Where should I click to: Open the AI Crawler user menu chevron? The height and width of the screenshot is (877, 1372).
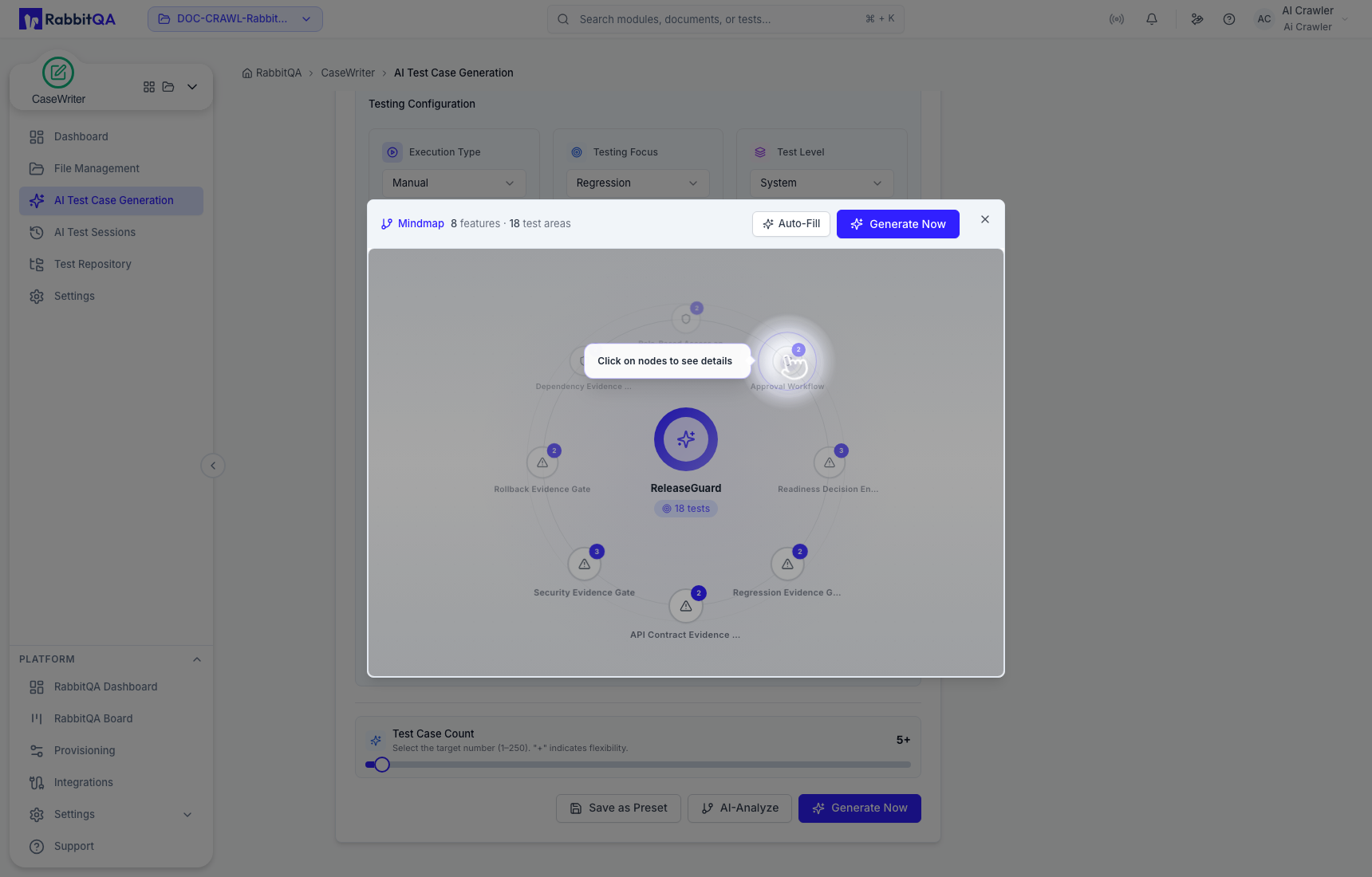[x=1345, y=19]
